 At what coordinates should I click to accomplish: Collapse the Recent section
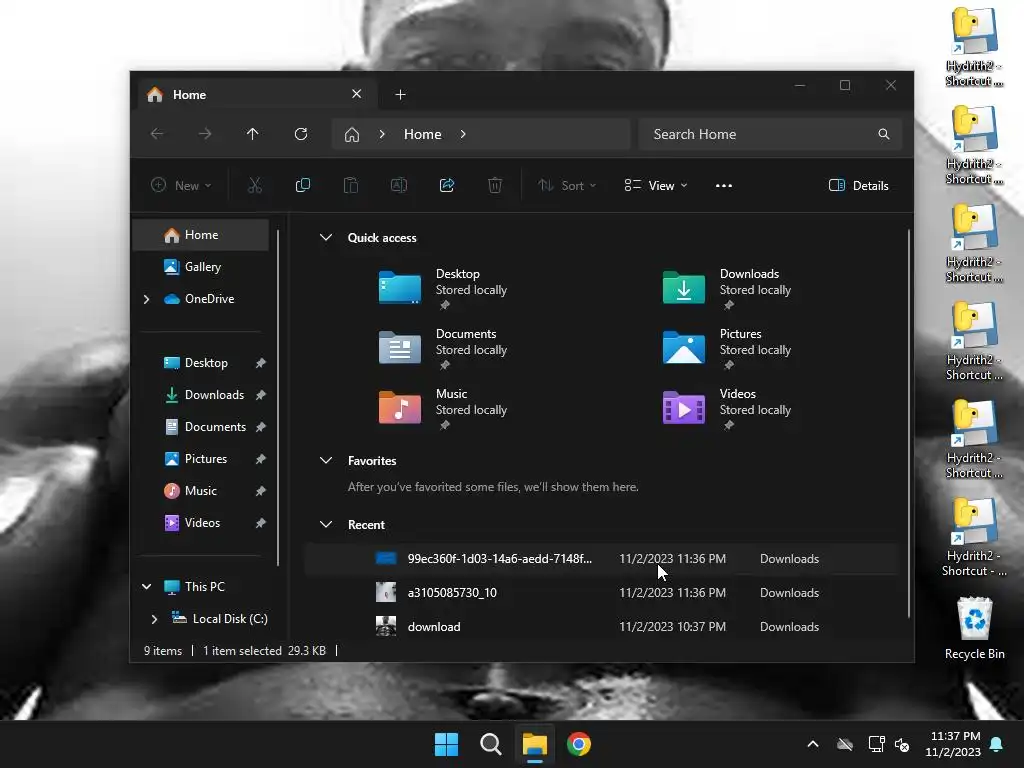point(326,524)
